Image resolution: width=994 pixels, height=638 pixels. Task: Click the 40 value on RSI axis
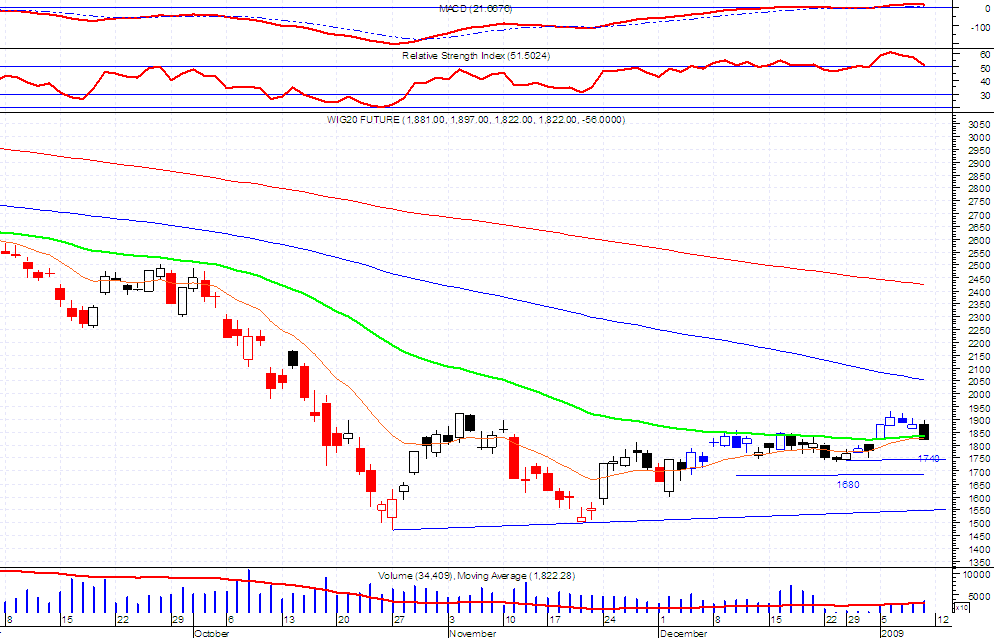click(984, 82)
